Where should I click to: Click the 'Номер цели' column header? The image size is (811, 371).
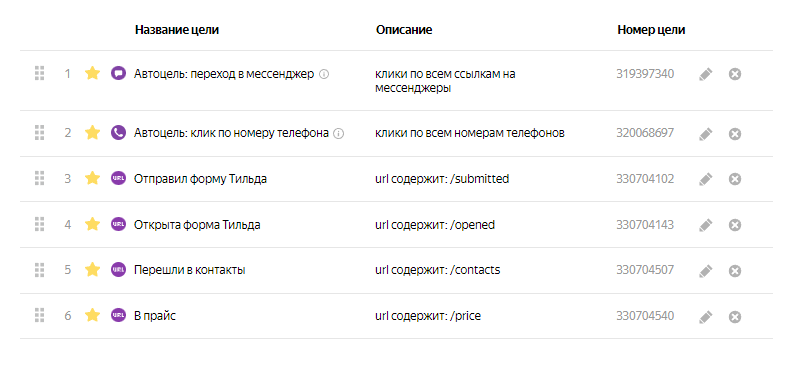click(651, 30)
